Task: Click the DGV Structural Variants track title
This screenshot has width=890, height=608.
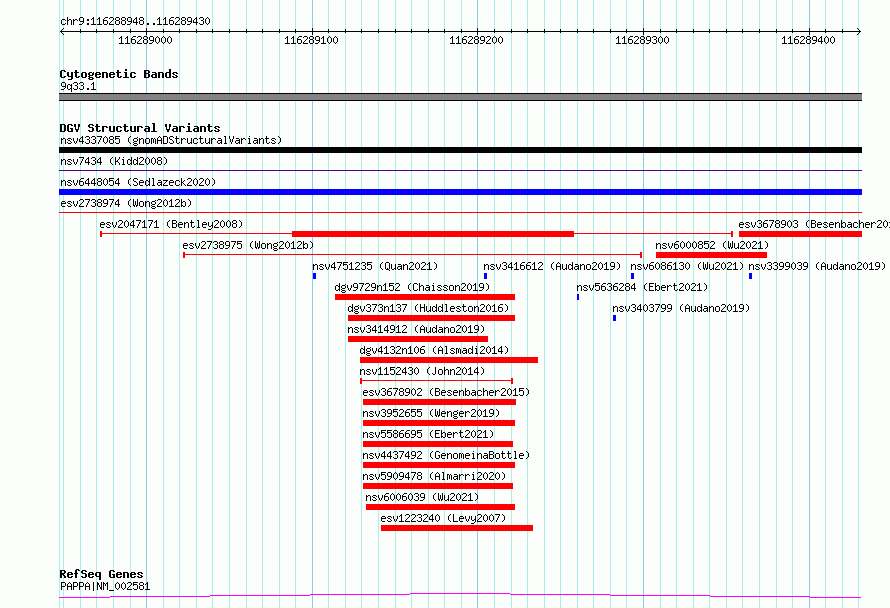Action: point(140,128)
